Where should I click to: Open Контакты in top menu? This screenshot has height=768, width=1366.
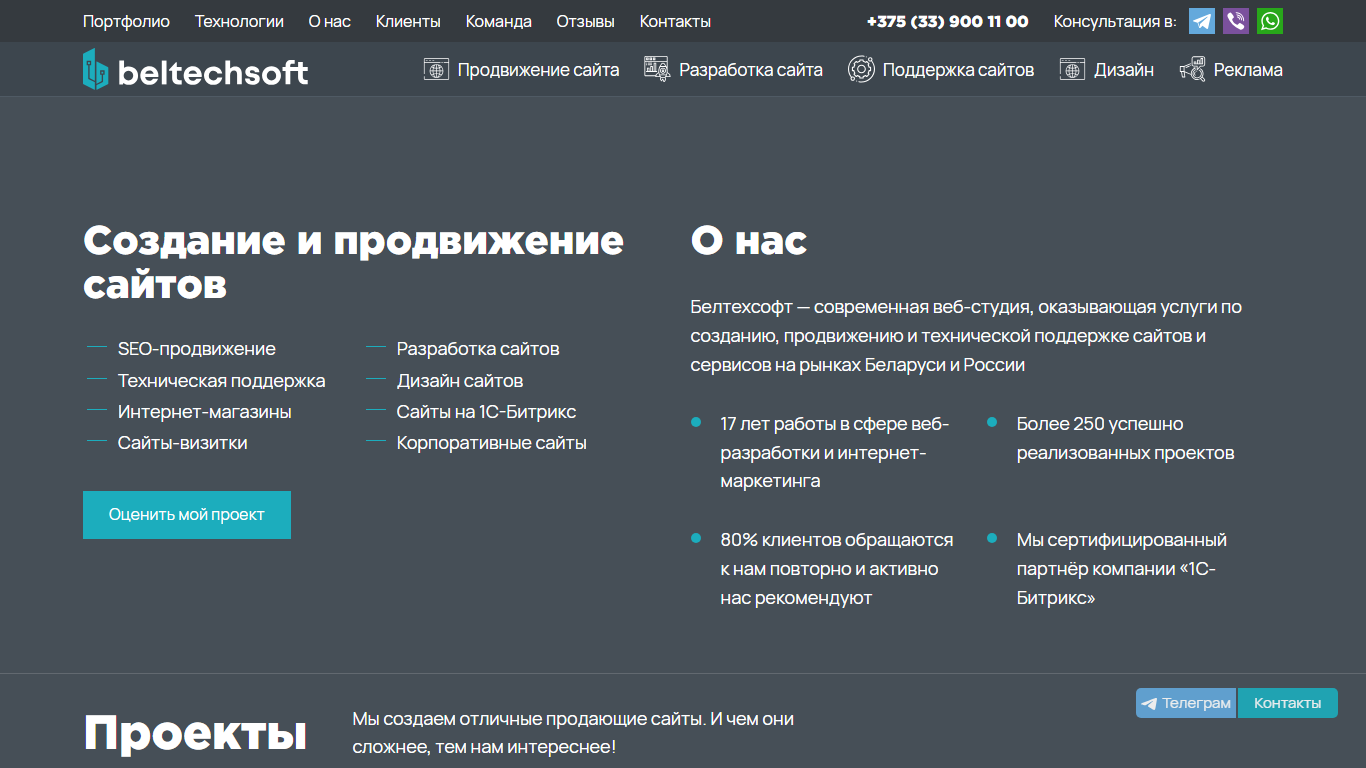[x=675, y=21]
